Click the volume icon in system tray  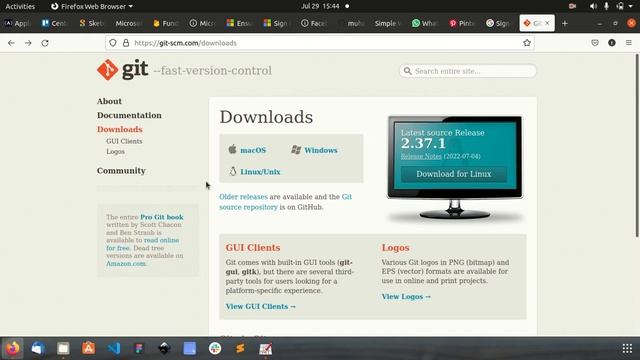pos(593,6)
